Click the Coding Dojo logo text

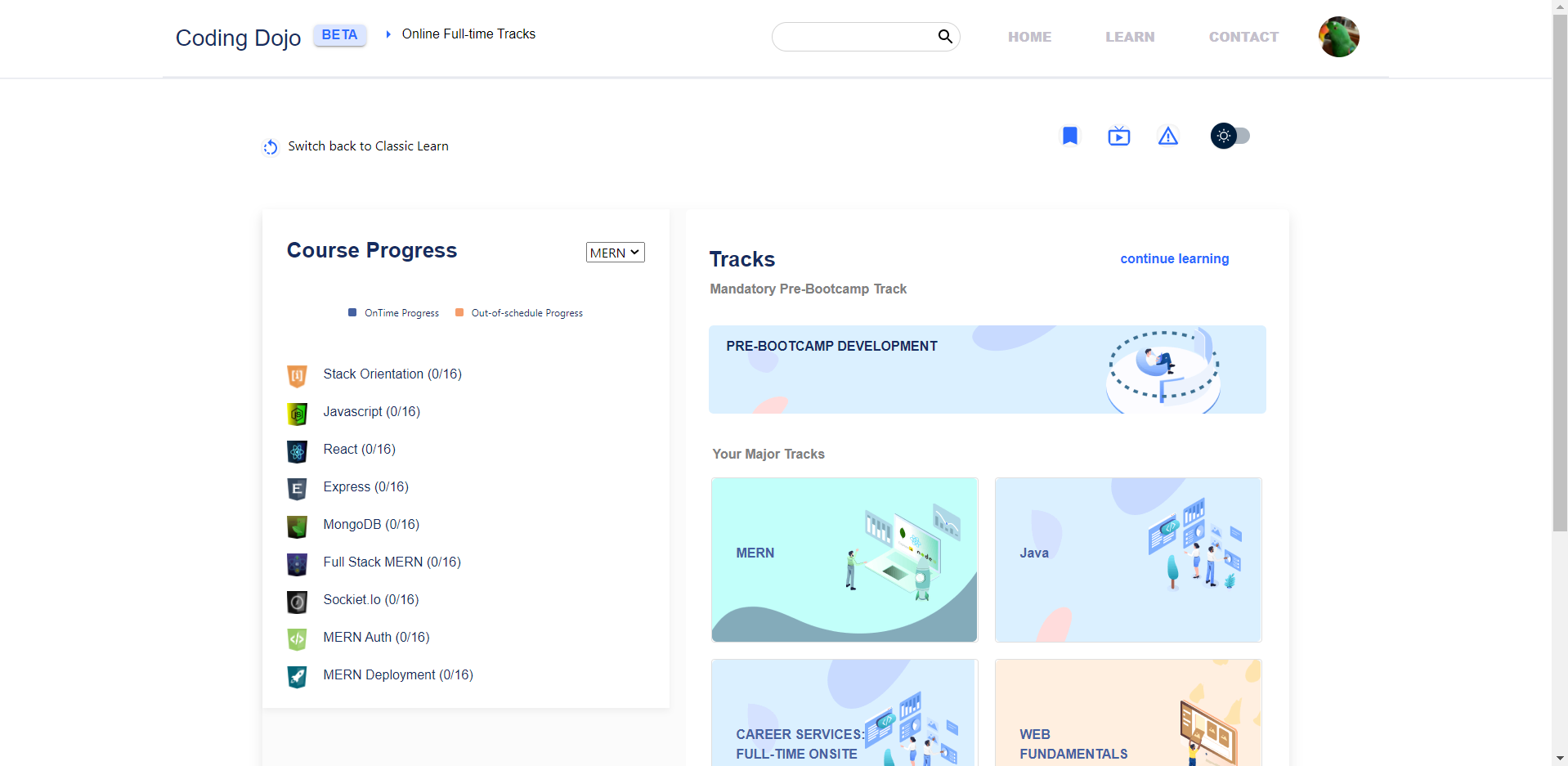point(238,38)
